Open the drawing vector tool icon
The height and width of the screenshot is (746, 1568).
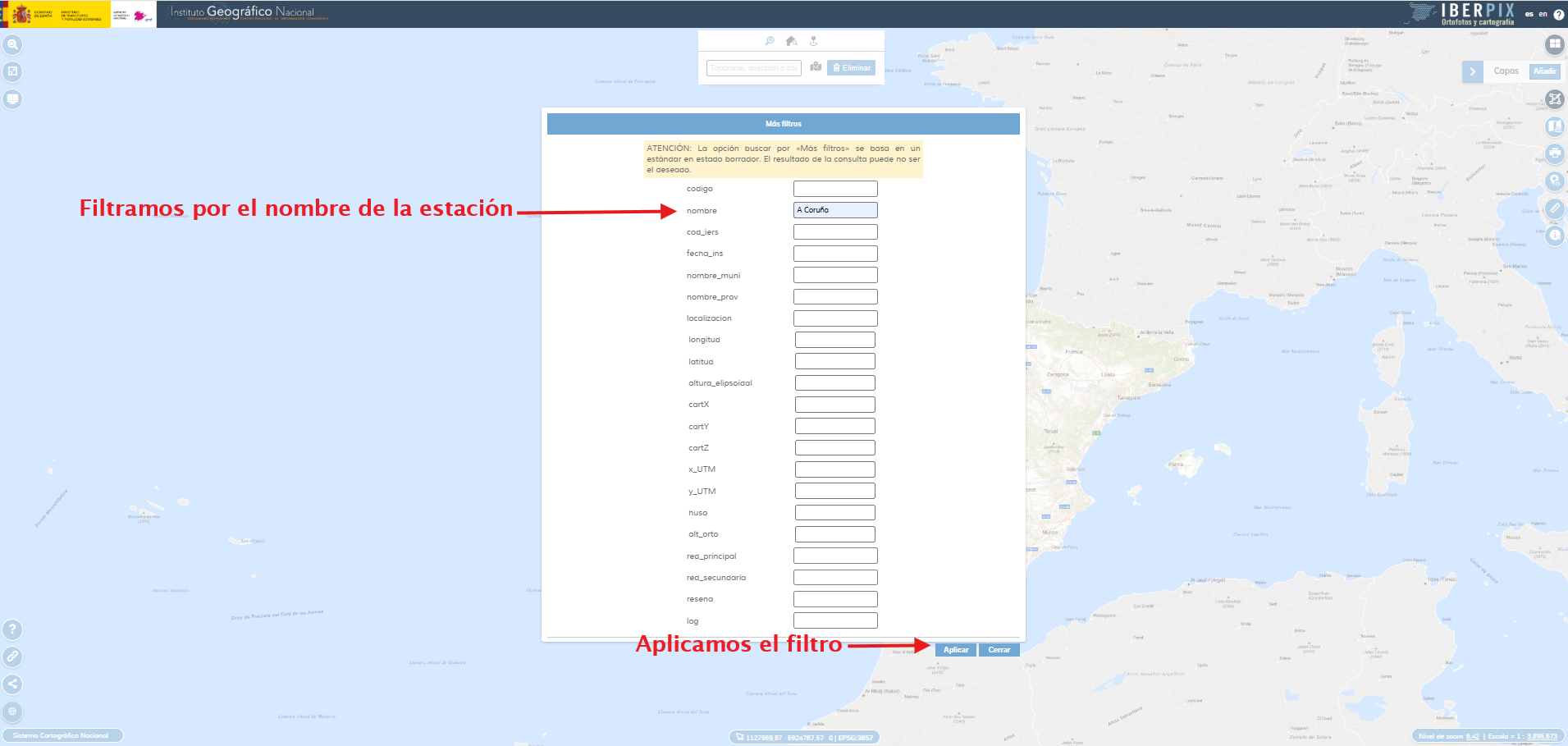pos(1554,99)
